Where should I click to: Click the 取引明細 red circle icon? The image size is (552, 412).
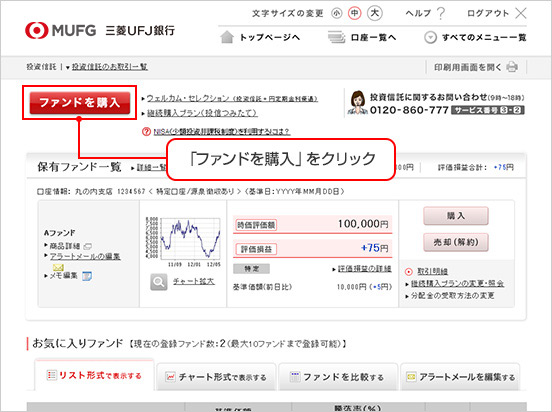[x=409, y=271]
